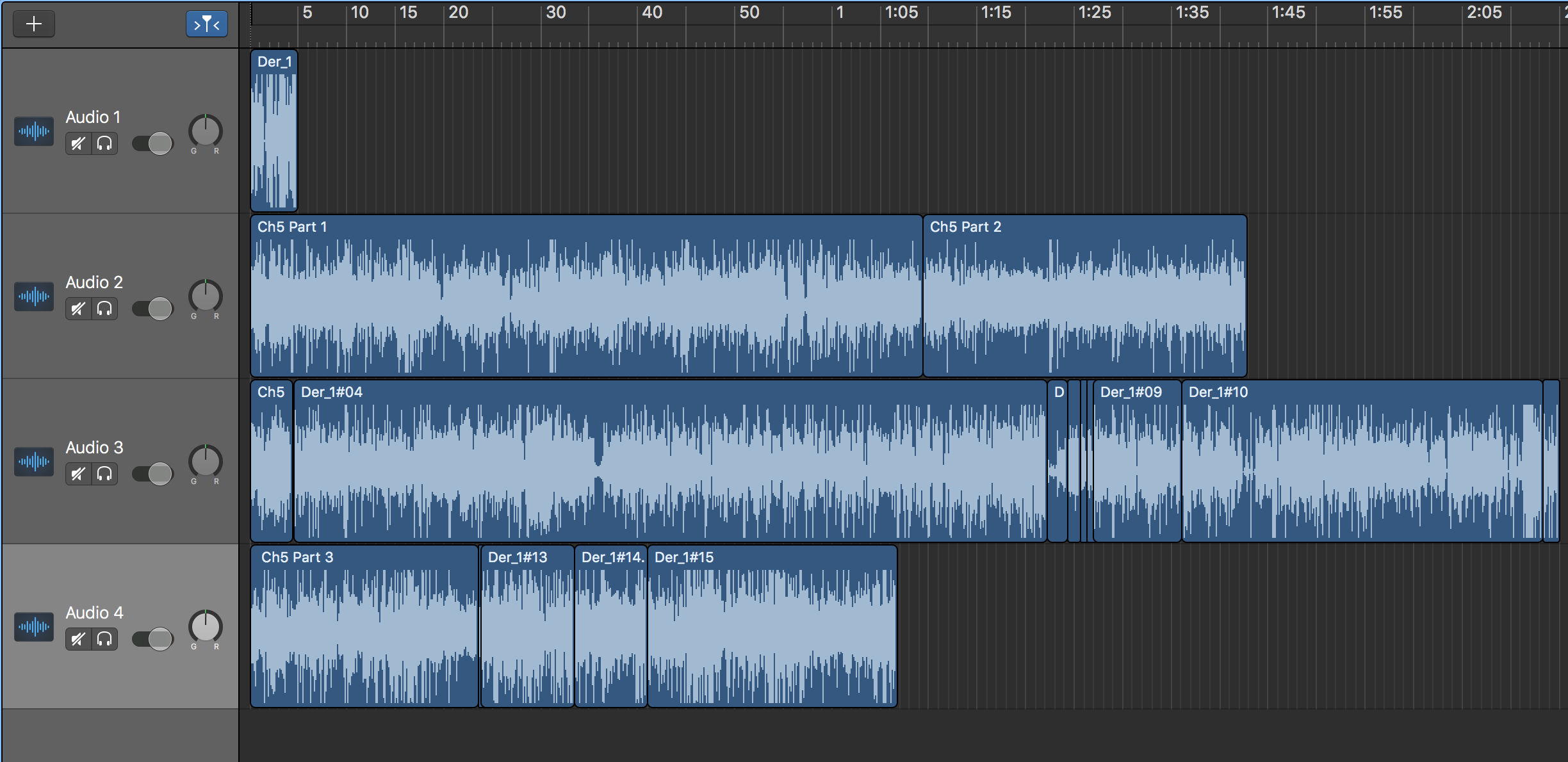Solo the Audio 3 track
The image size is (1568, 762).
pos(104,474)
